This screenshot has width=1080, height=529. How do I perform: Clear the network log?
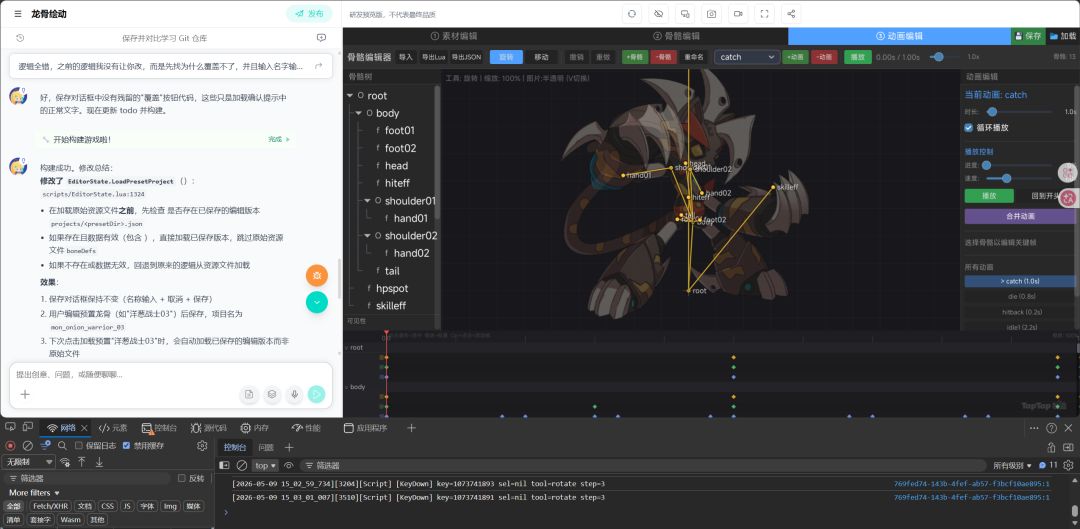click(x=28, y=446)
